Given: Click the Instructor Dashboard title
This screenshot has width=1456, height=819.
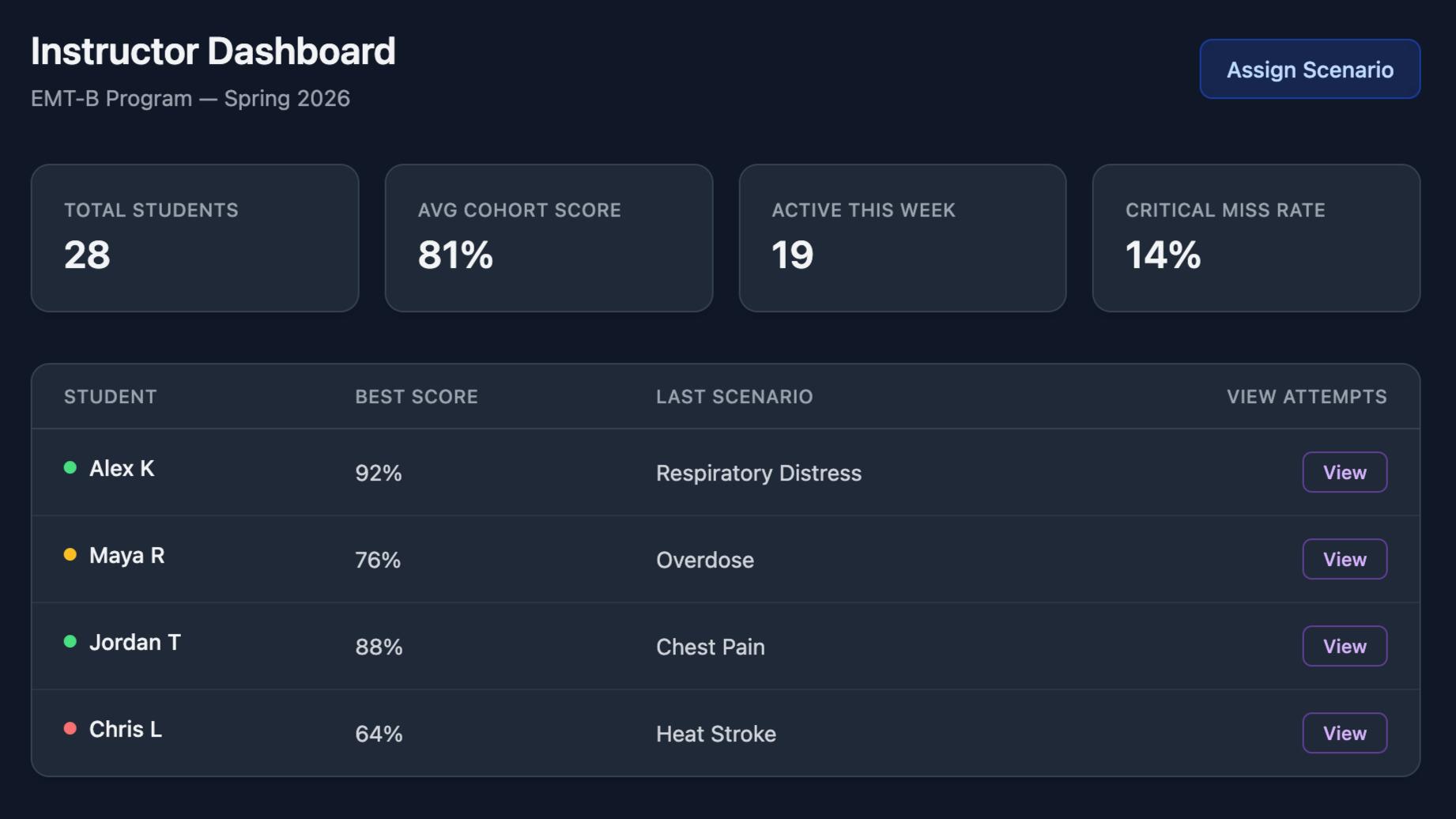Looking at the screenshot, I should pos(213,50).
